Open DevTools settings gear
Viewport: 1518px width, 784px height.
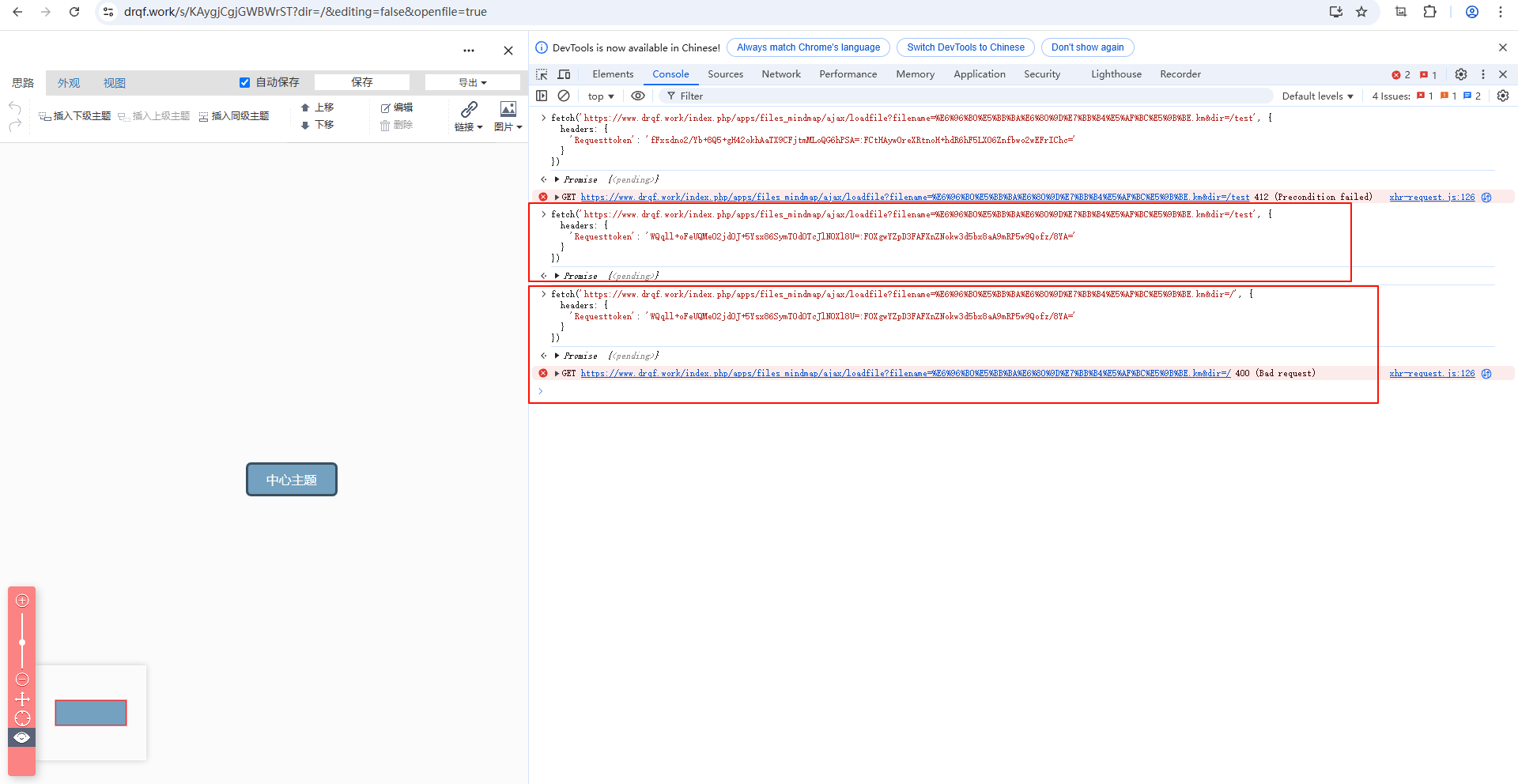coord(1461,74)
